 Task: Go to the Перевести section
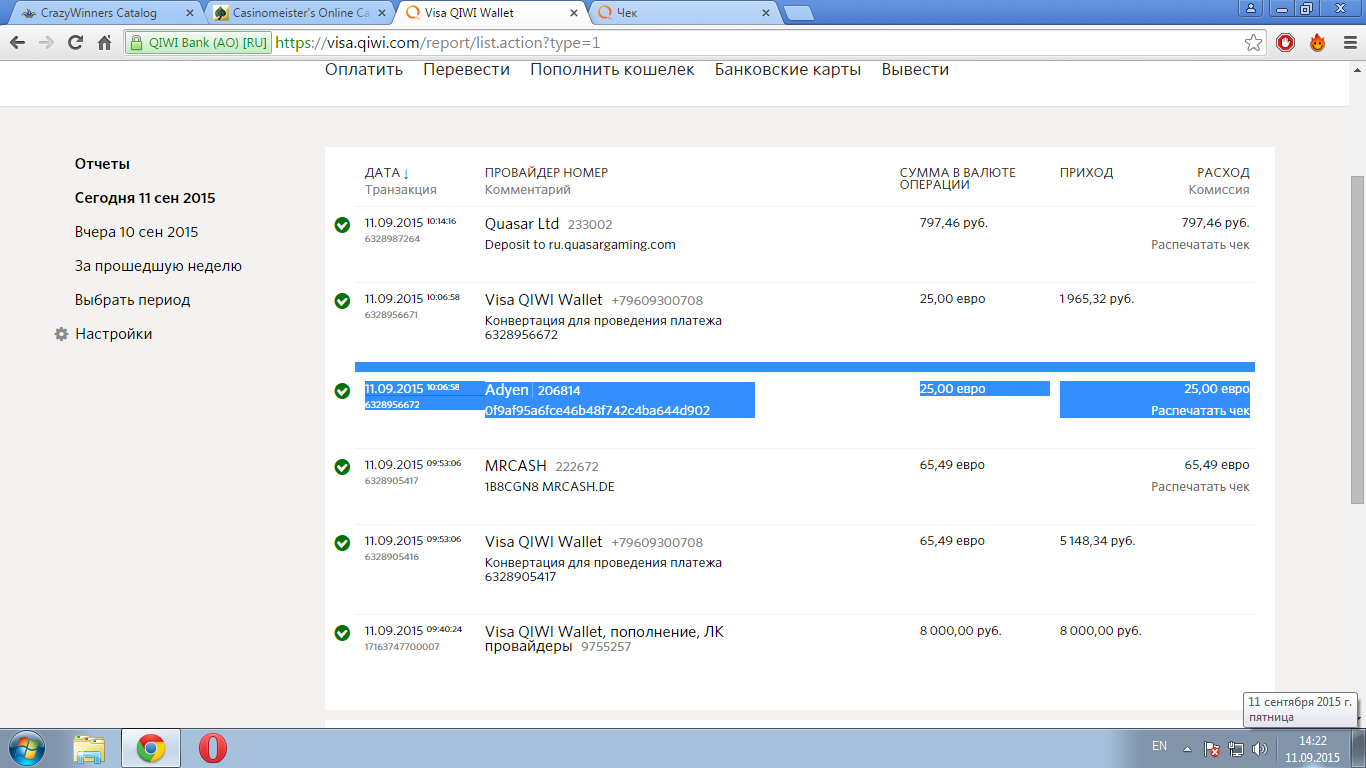point(466,69)
